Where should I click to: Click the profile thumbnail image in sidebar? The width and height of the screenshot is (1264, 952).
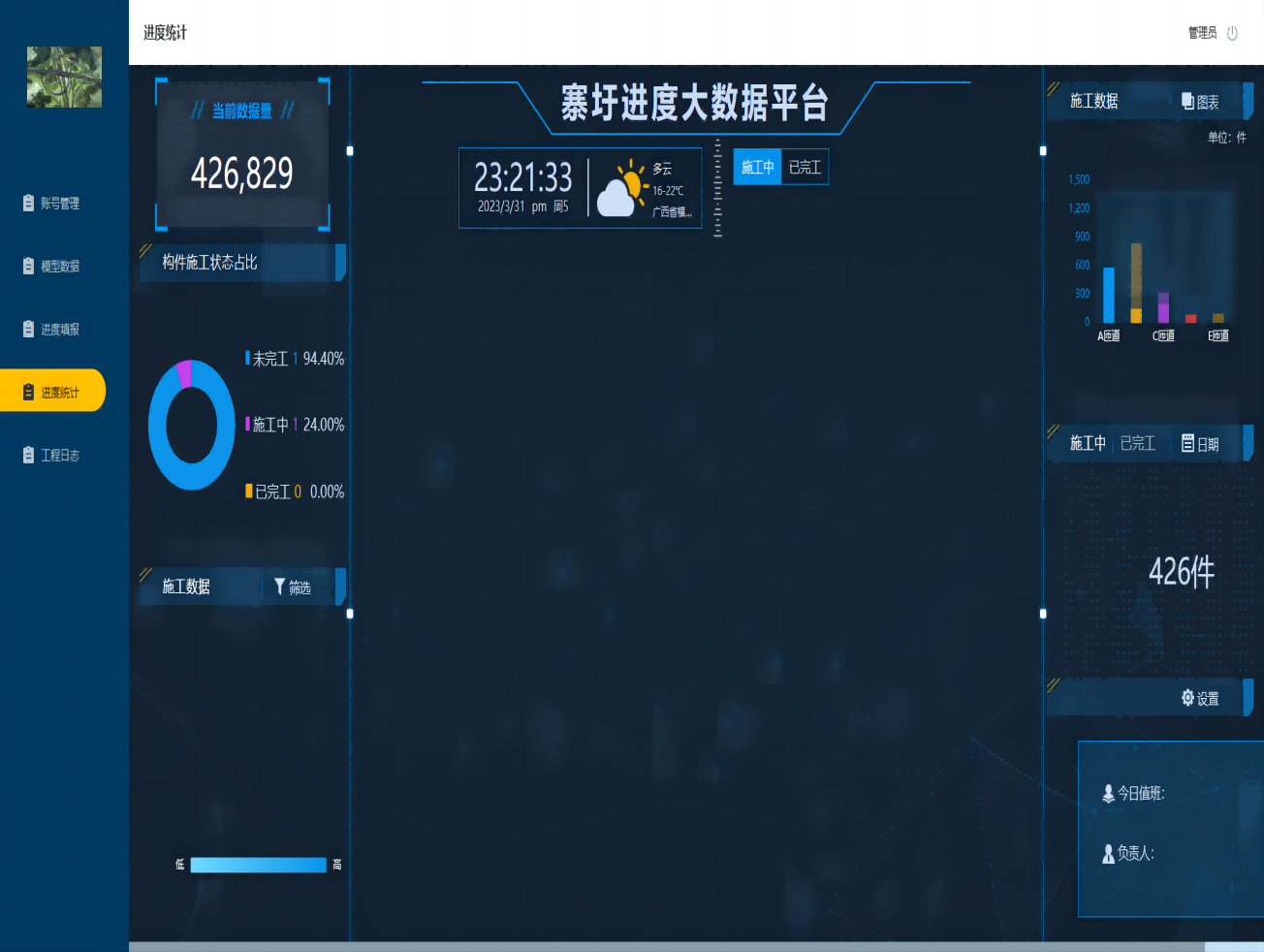click(64, 77)
